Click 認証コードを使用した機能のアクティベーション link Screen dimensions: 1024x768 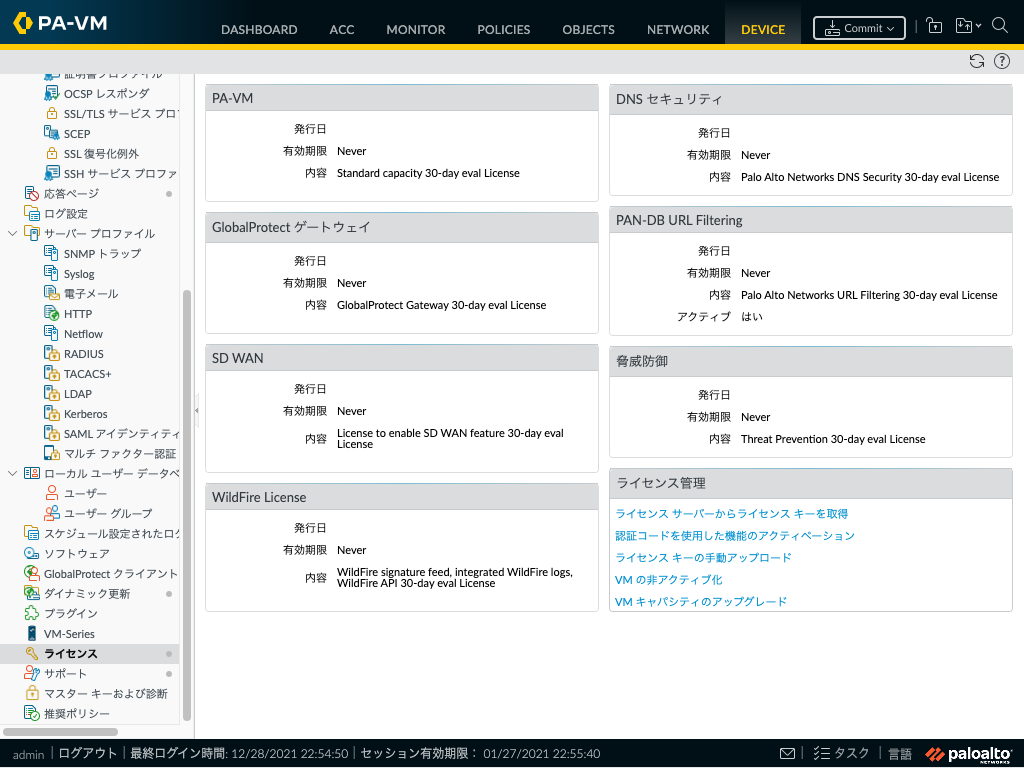(735, 536)
